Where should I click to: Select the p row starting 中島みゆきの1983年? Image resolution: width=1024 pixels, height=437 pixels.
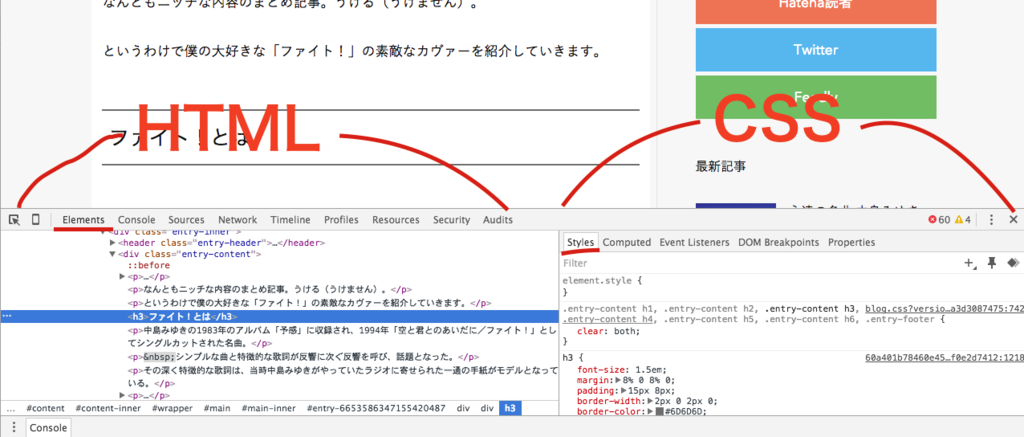[x=342, y=336]
